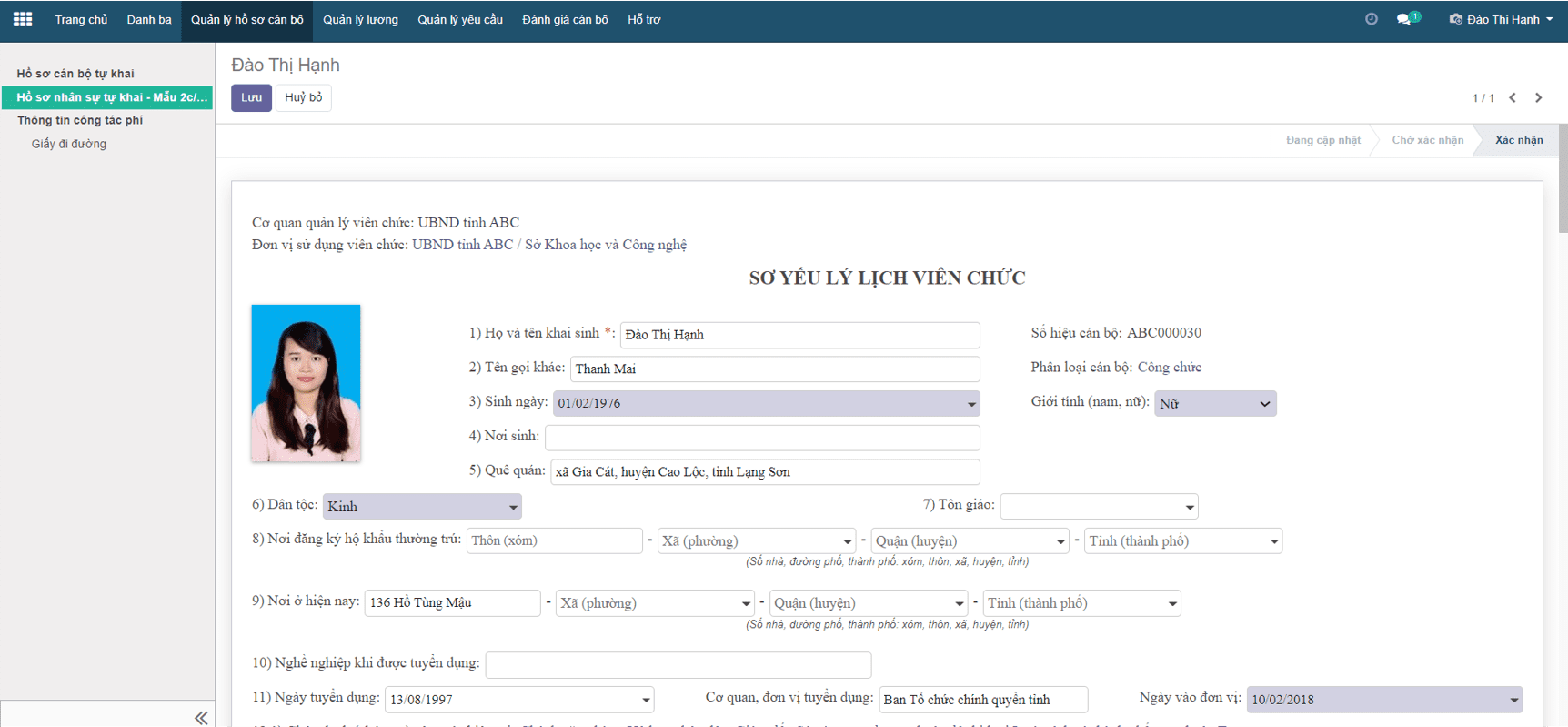Open the Đánh giá cán bộ menu
The image size is (1568, 727).
pyautogui.click(x=565, y=19)
